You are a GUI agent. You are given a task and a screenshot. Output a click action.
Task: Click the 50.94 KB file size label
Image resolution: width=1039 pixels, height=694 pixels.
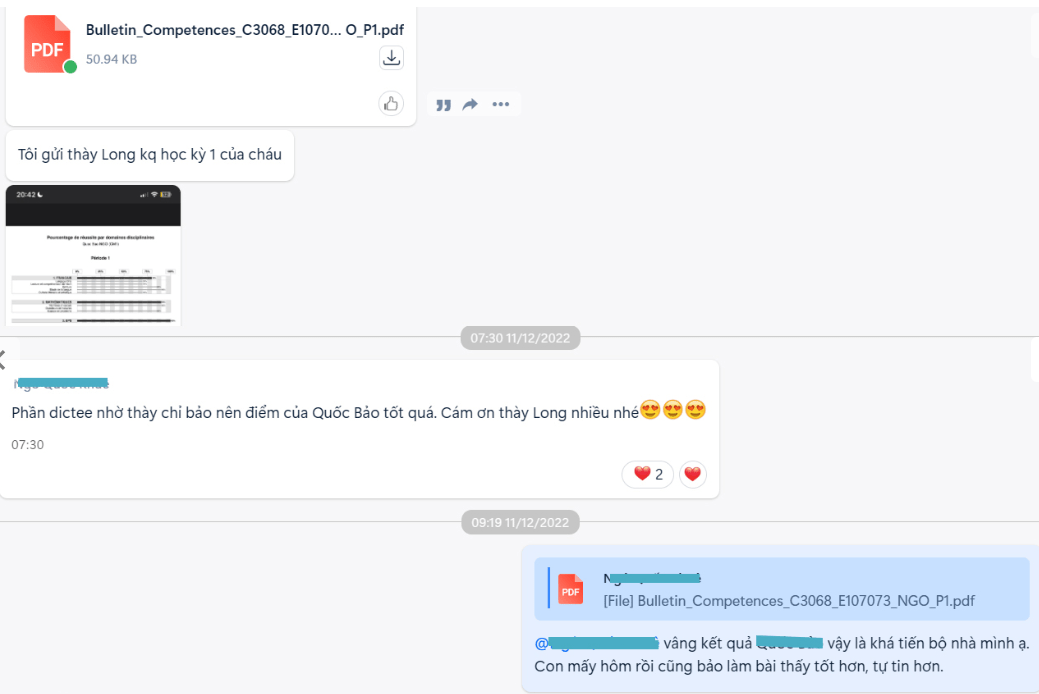click(111, 59)
